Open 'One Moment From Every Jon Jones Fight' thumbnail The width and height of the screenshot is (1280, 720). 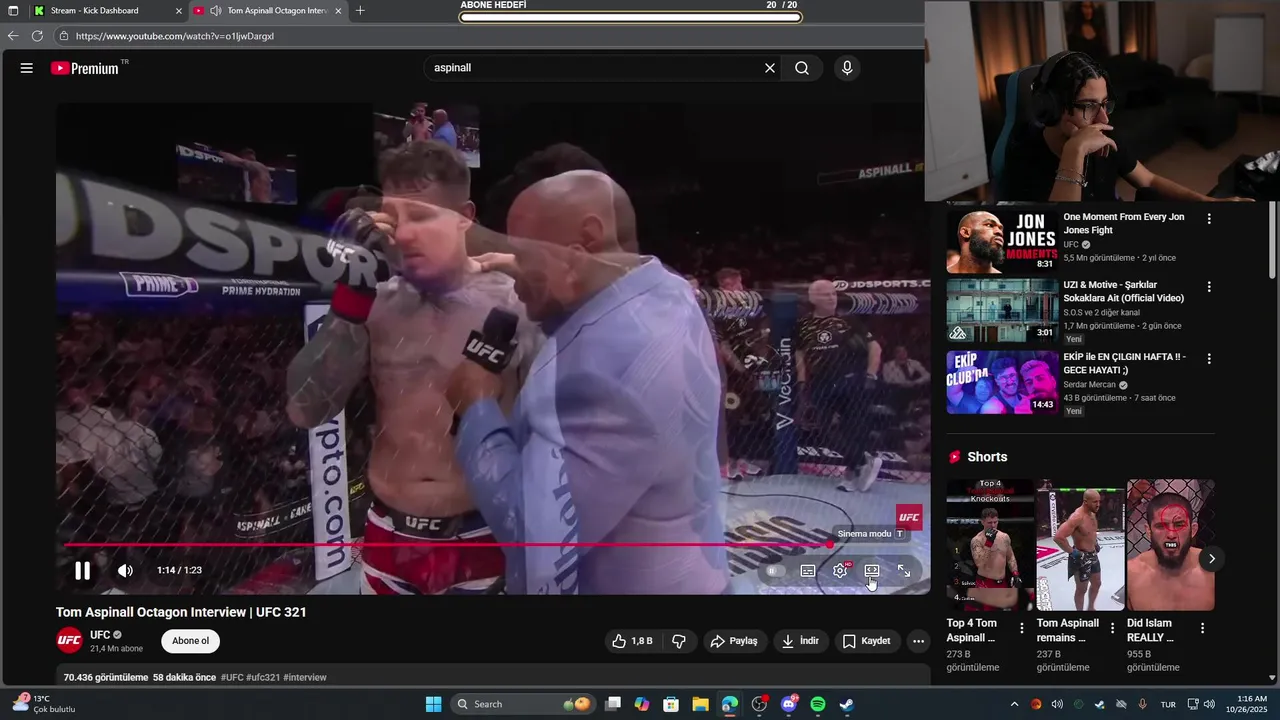[x=1002, y=241]
